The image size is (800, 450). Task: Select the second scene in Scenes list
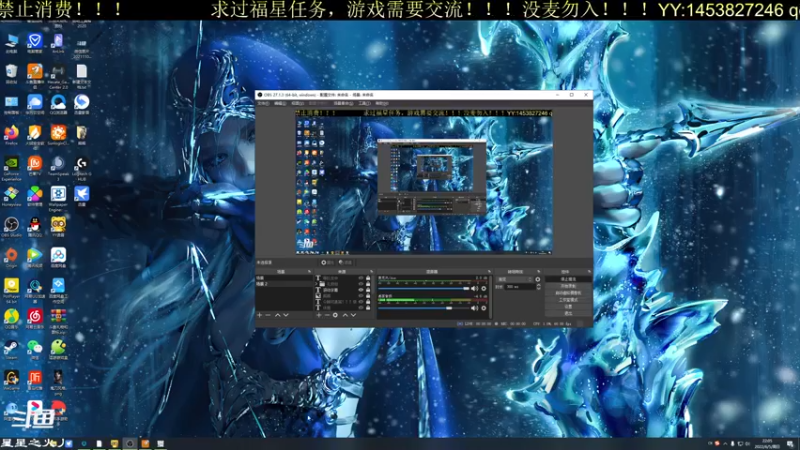point(284,284)
